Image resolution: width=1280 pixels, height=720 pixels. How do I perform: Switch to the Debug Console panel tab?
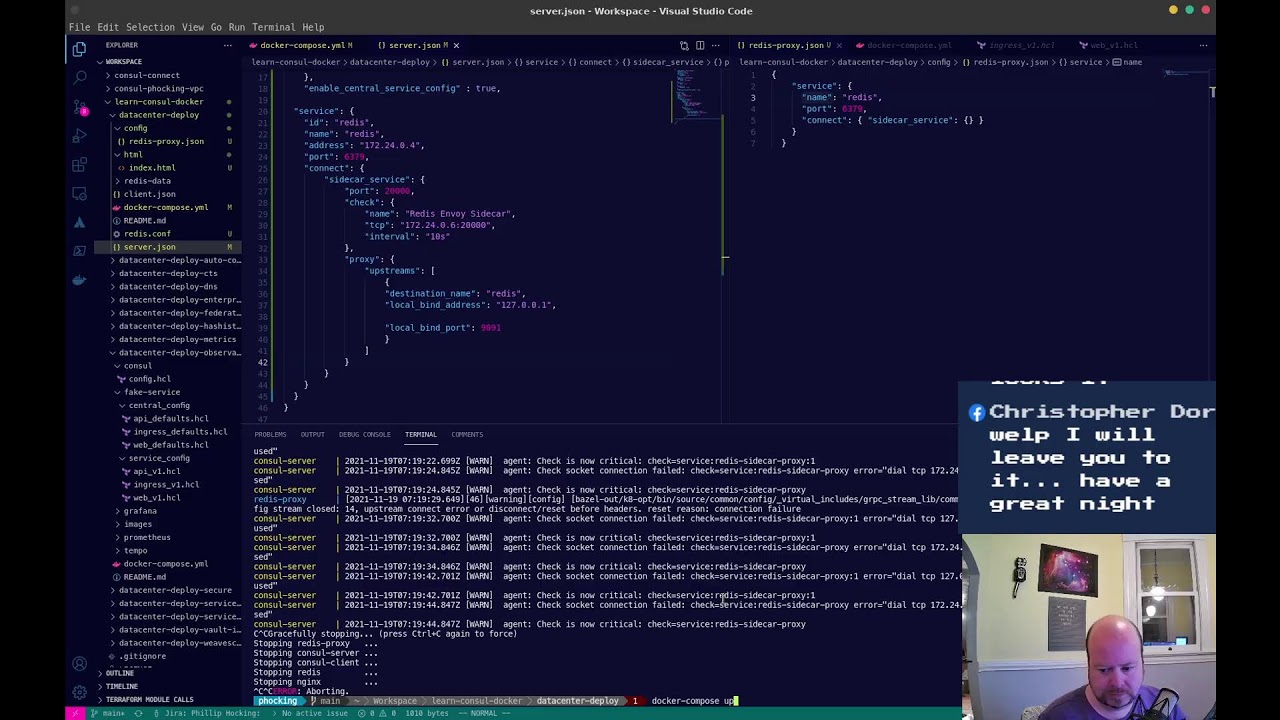(364, 434)
